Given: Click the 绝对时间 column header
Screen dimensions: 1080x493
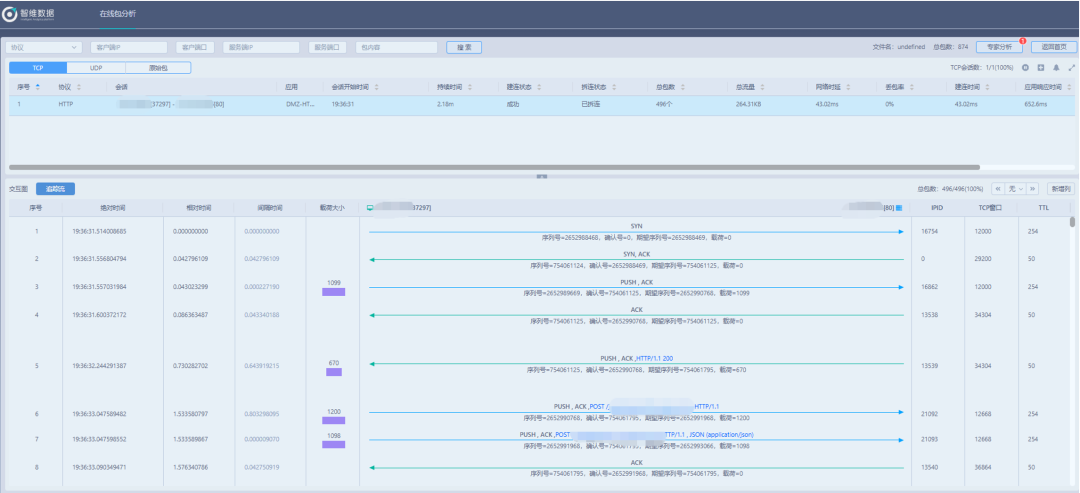Looking at the screenshot, I should 112,207.
